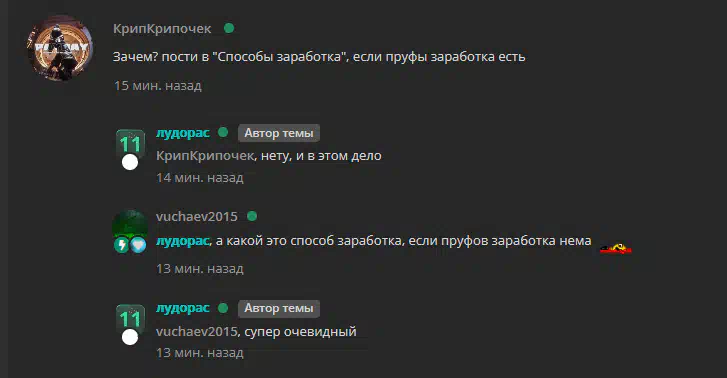The height and width of the screenshot is (378, 727).
Task: Open лудорас username above 'нету, и в этом дело'
Action: click(x=183, y=133)
